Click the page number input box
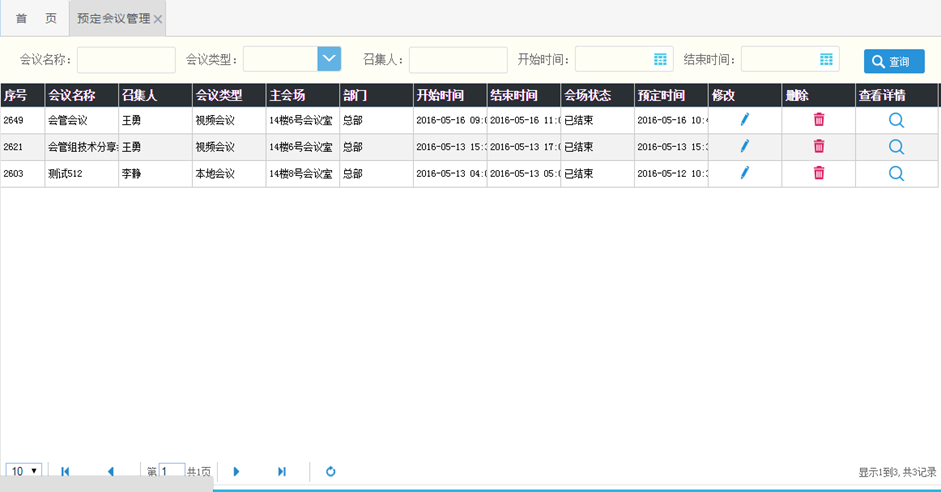 pyautogui.click(x=172, y=471)
